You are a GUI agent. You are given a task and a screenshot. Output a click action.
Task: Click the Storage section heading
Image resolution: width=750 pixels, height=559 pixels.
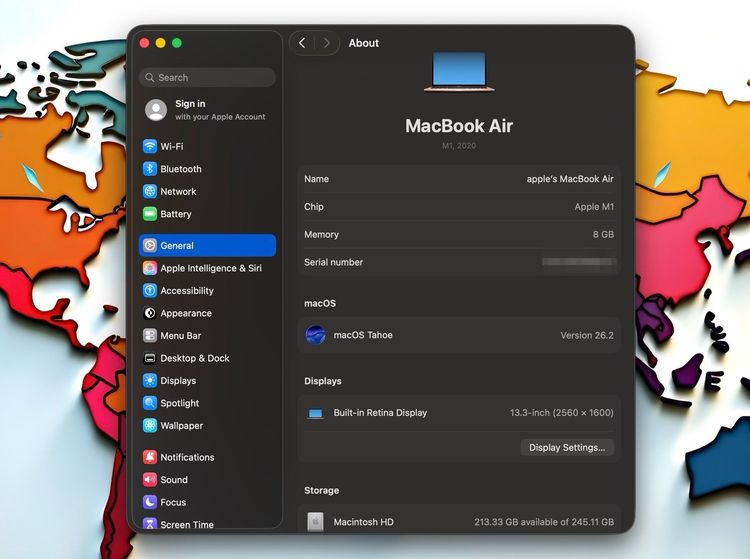pos(321,490)
